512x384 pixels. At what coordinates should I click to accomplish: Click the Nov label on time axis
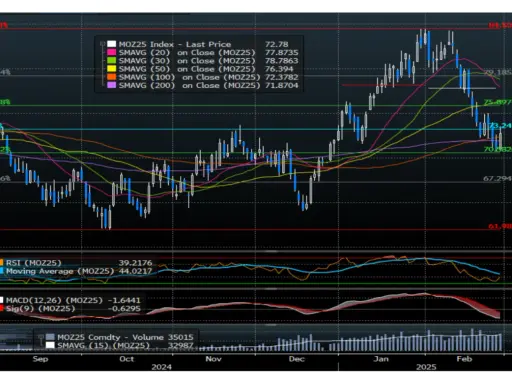click(x=213, y=359)
